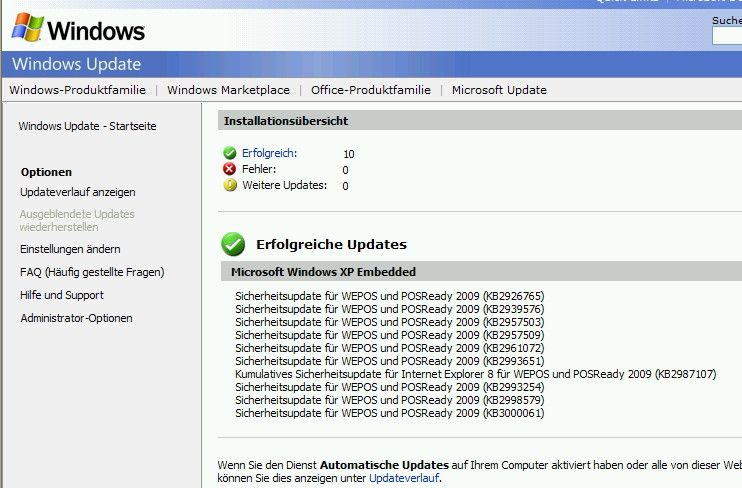This screenshot has height=488, width=742.
Task: Open Microsoft Update menu item
Action: (499, 90)
